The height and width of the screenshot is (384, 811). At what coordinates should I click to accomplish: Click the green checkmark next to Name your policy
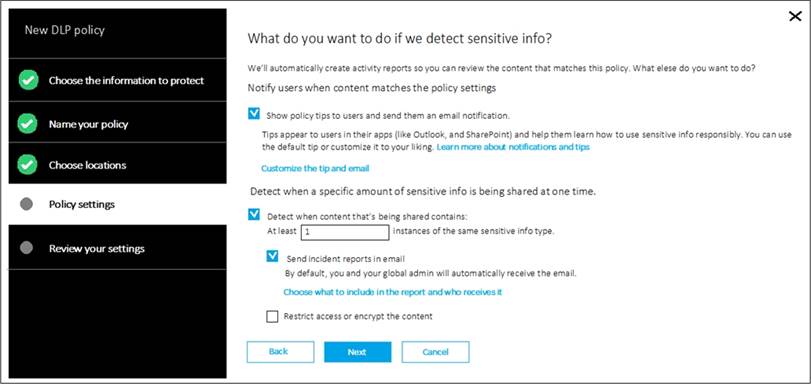pyautogui.click(x=27, y=124)
